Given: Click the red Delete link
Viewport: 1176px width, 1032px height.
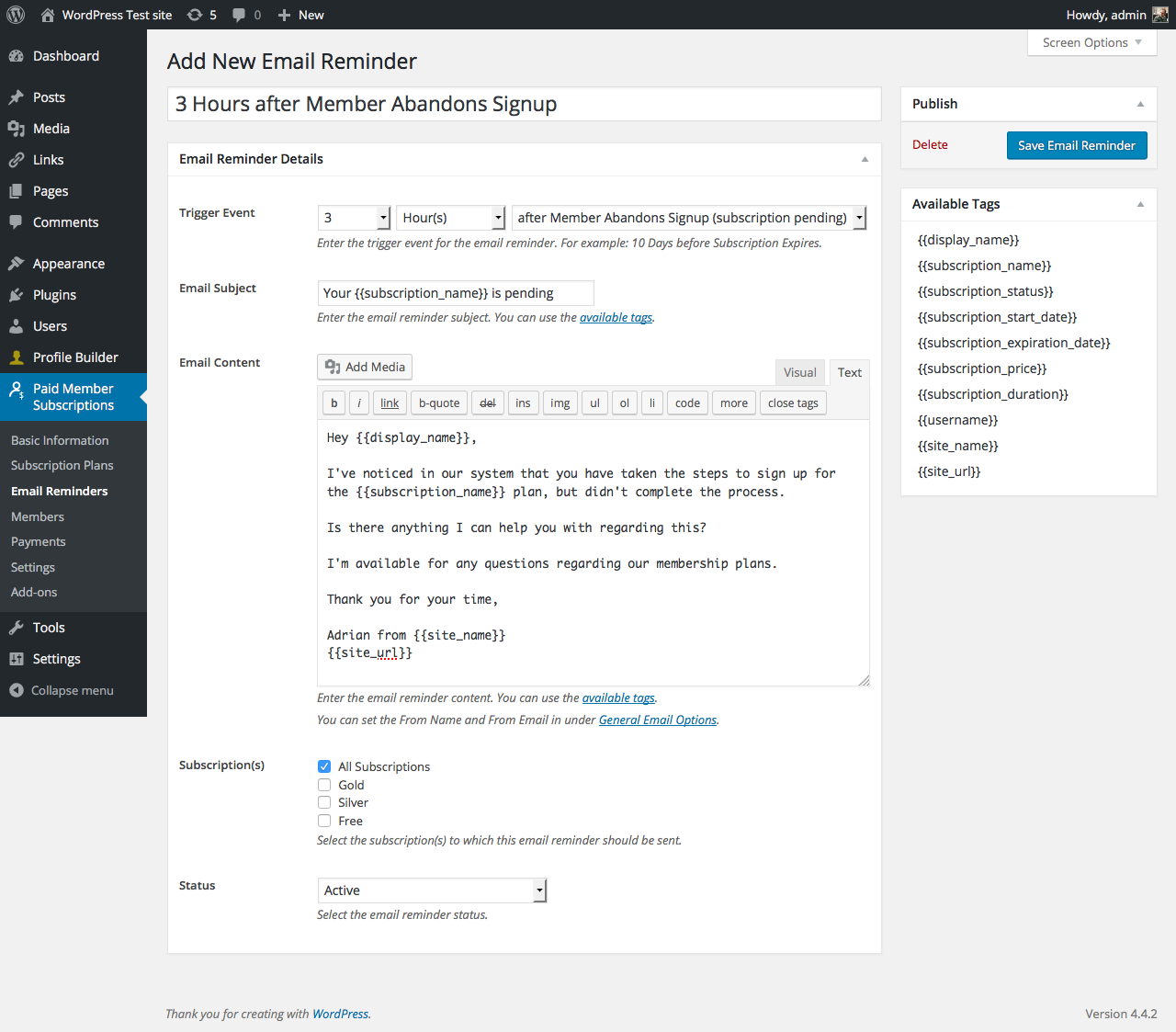Looking at the screenshot, I should pos(930,144).
